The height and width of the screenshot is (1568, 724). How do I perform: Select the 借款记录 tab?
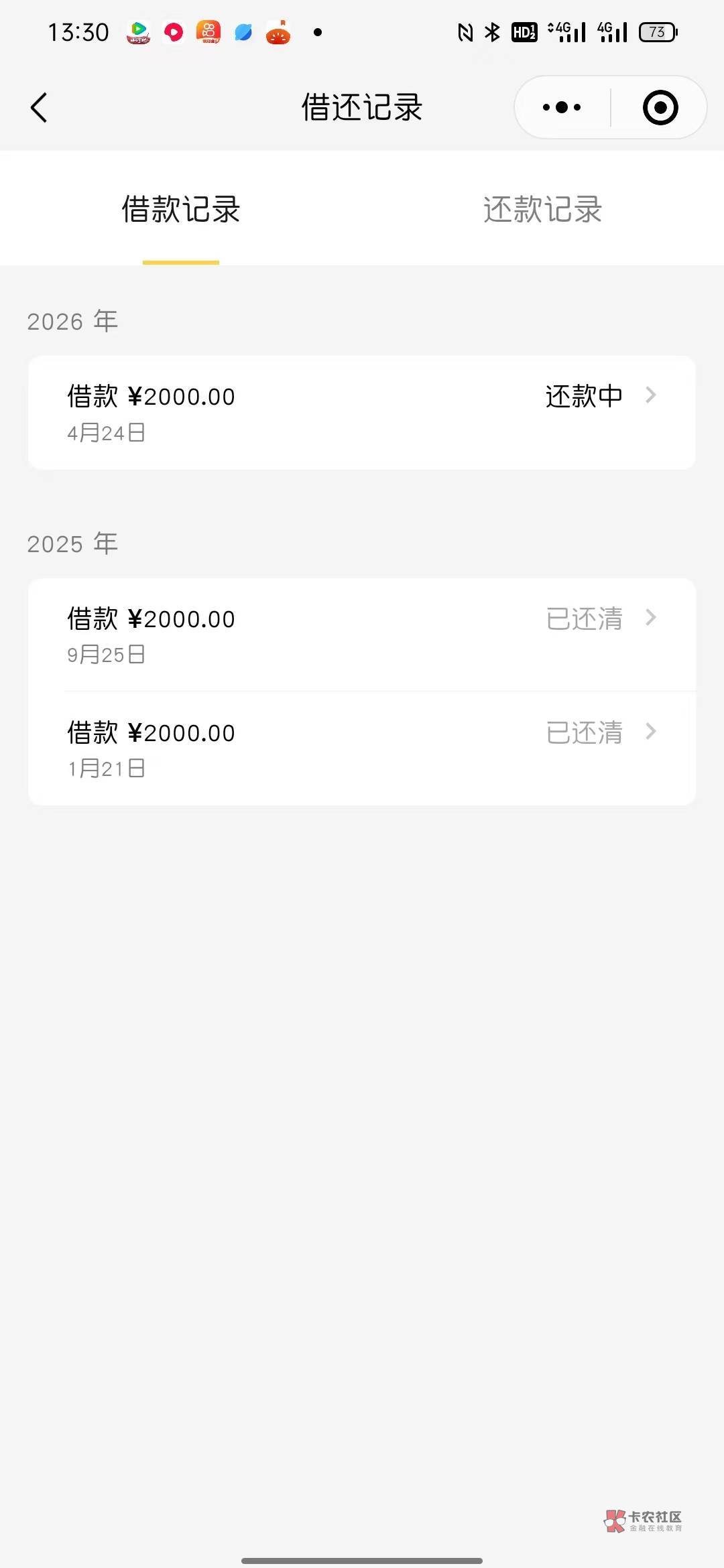click(181, 209)
